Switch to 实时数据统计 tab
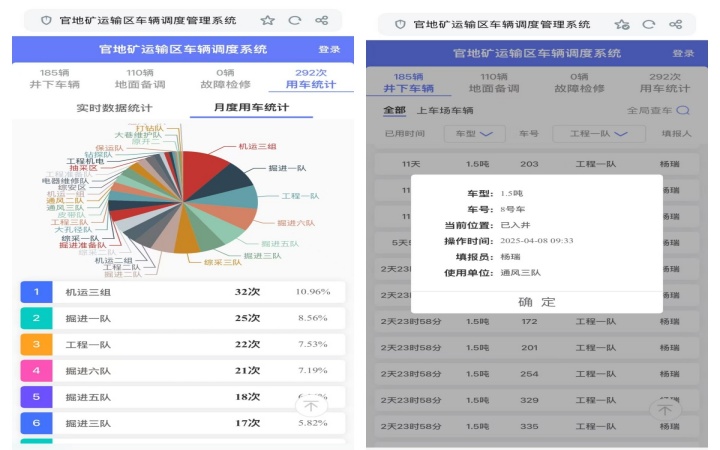Screen dimensions: 720x450 pos(114,108)
